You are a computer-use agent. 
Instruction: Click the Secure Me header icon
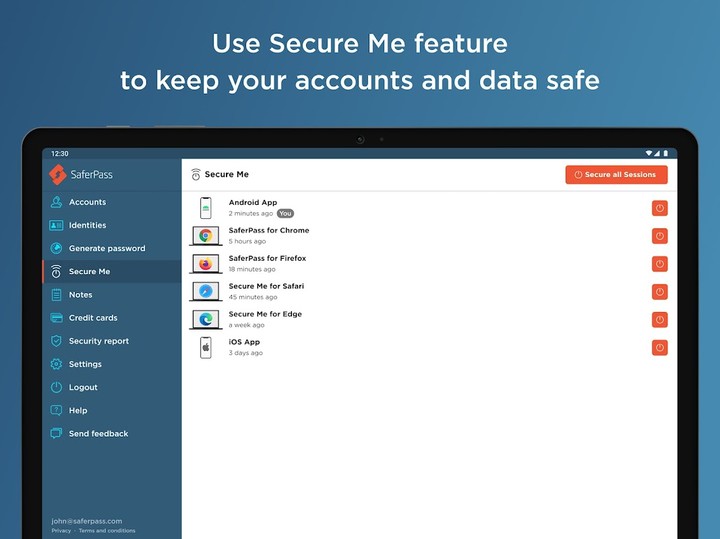tap(196, 174)
